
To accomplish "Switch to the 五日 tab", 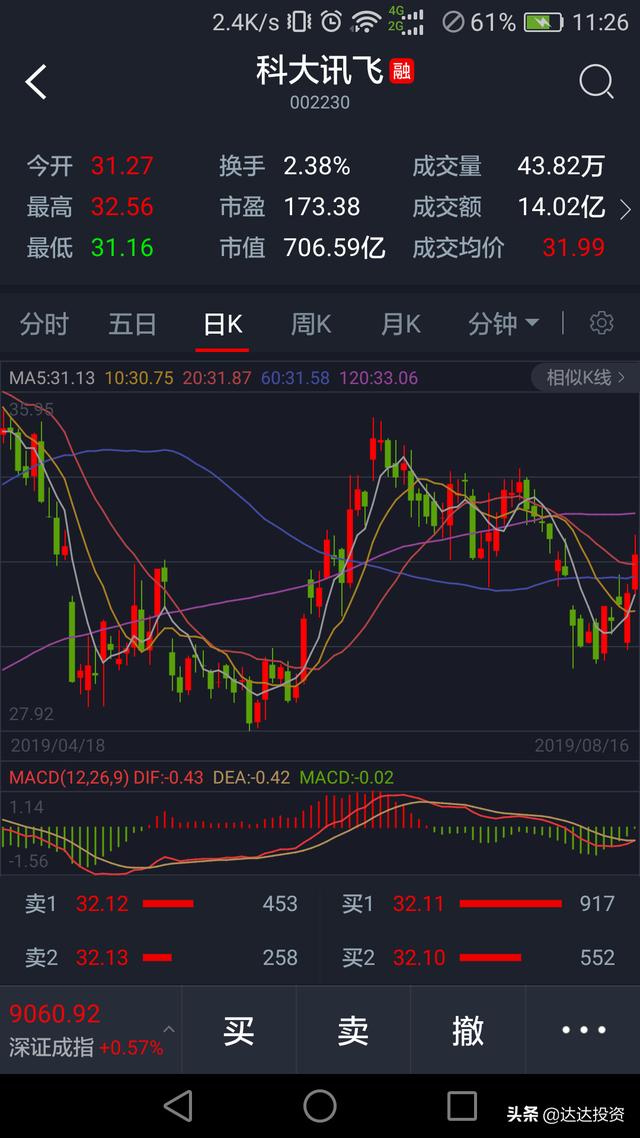I will [132, 324].
